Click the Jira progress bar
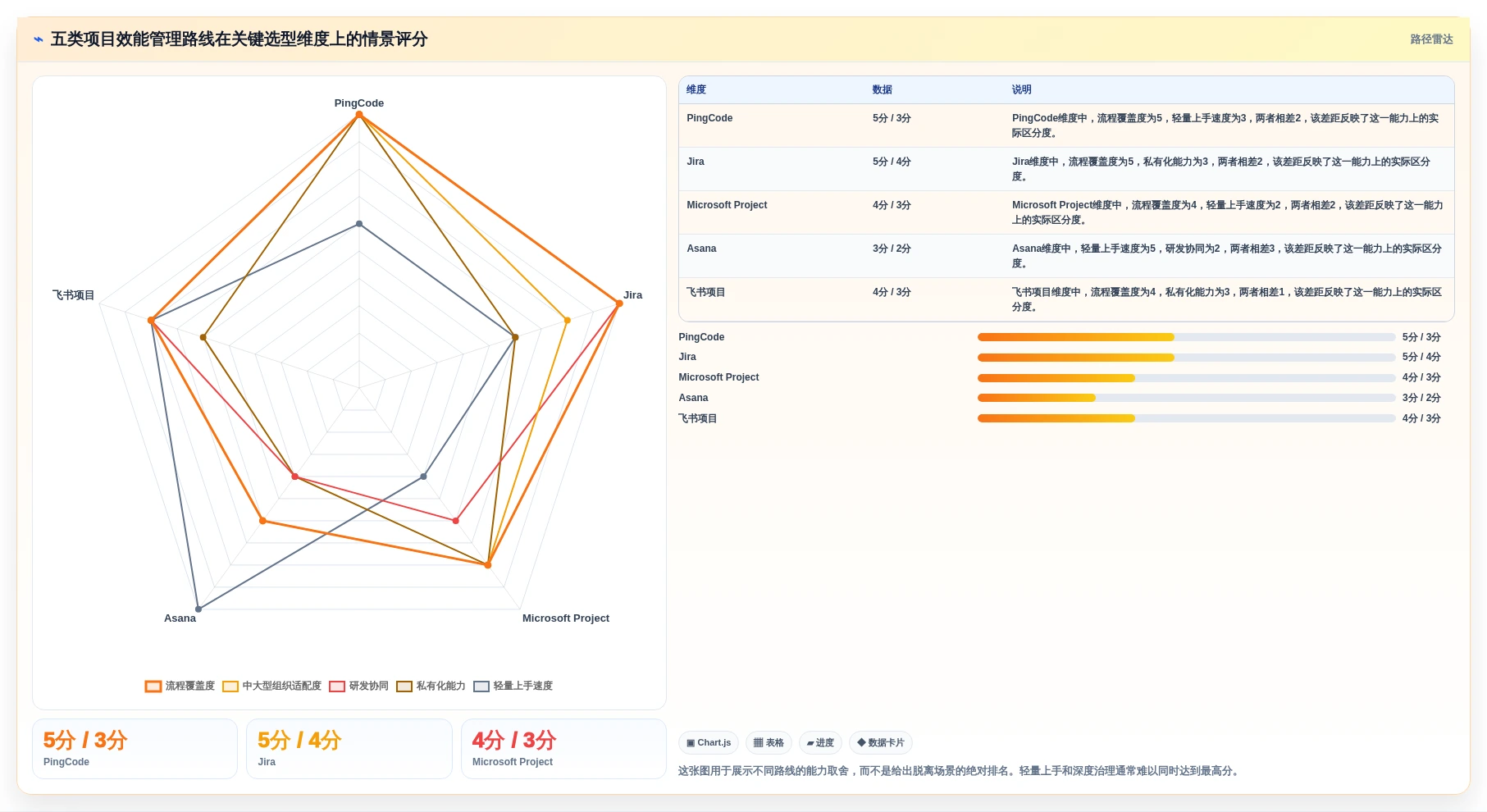Screen dimensions: 1487x812 [x=1186, y=358]
